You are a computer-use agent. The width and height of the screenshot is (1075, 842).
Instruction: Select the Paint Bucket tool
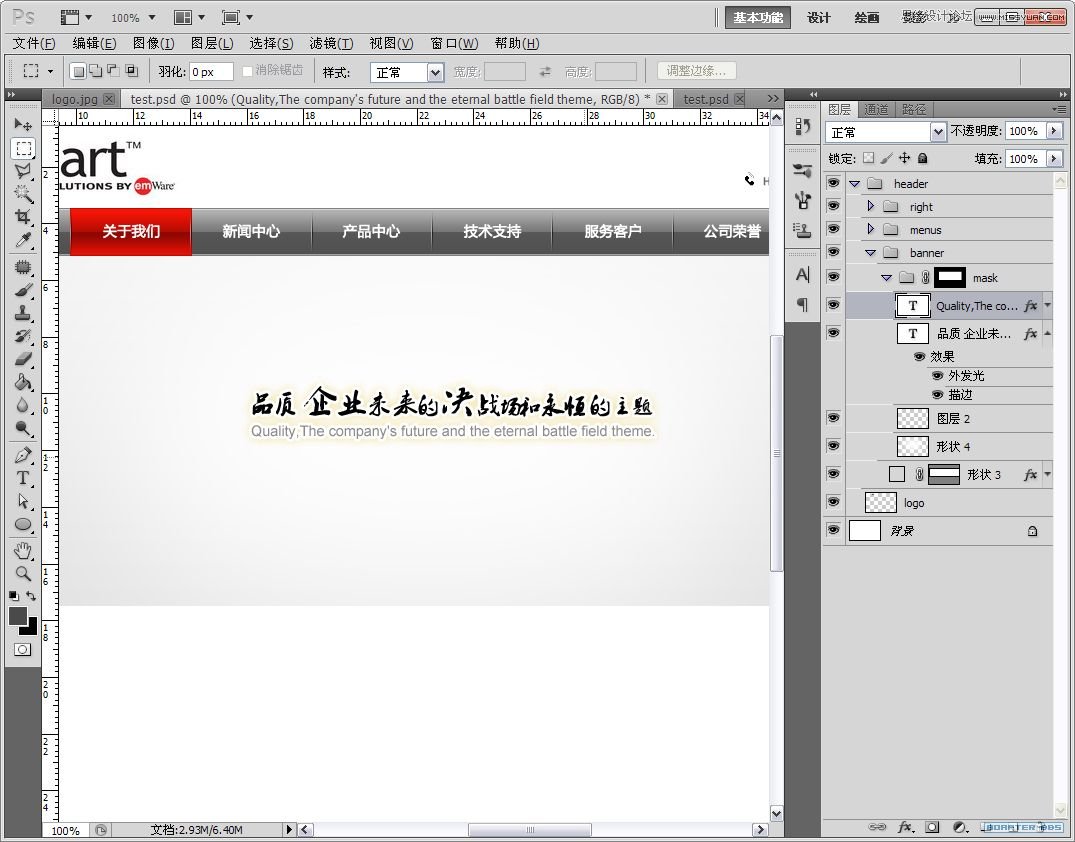pyautogui.click(x=23, y=382)
